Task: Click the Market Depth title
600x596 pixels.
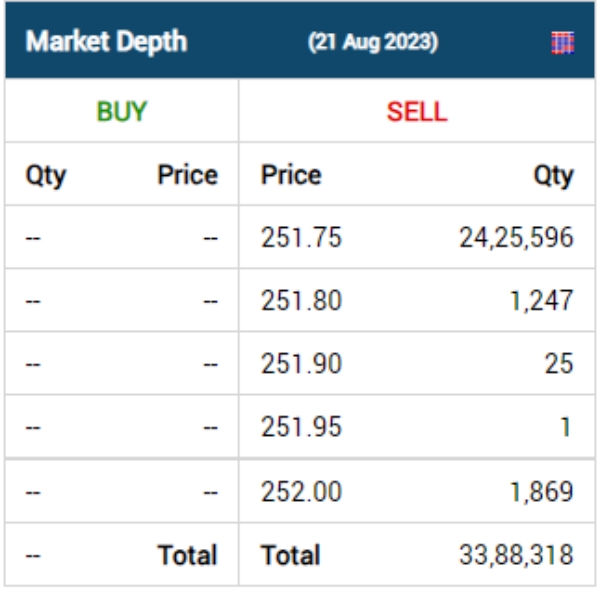Action: click(106, 43)
